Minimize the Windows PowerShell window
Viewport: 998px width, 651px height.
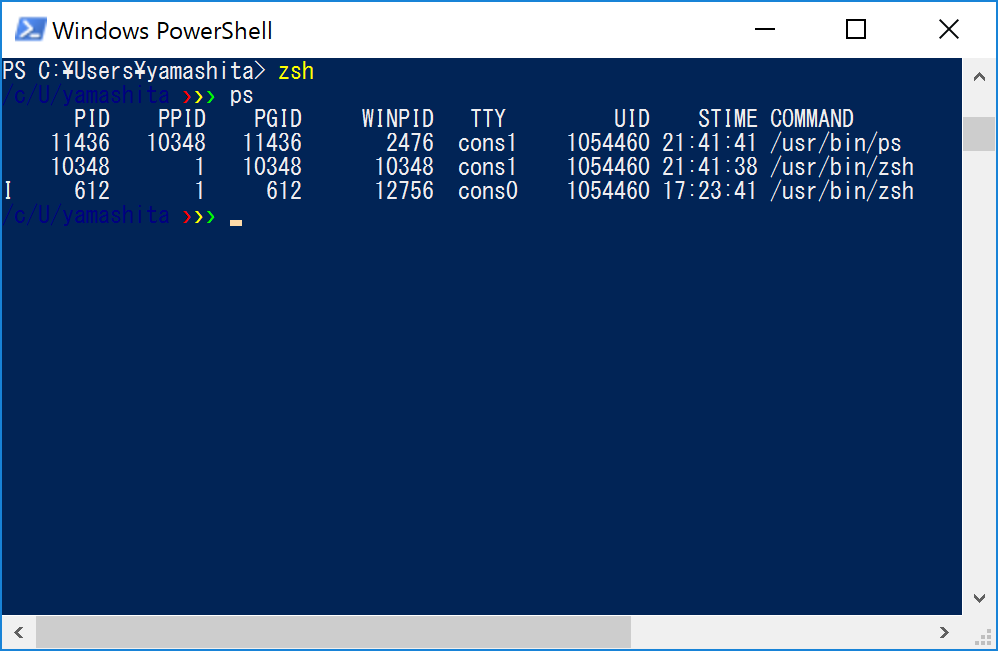point(764,29)
